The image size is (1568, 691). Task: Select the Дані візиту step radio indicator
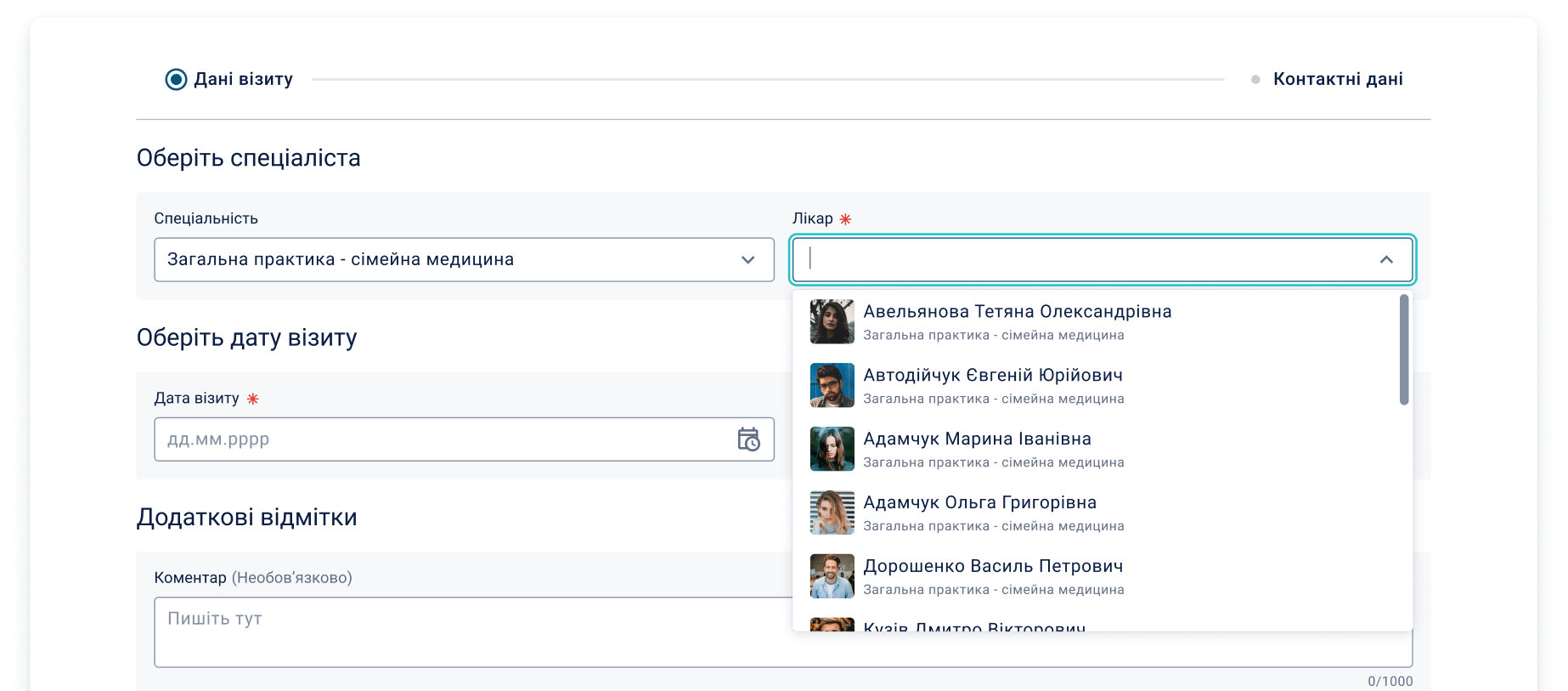176,79
